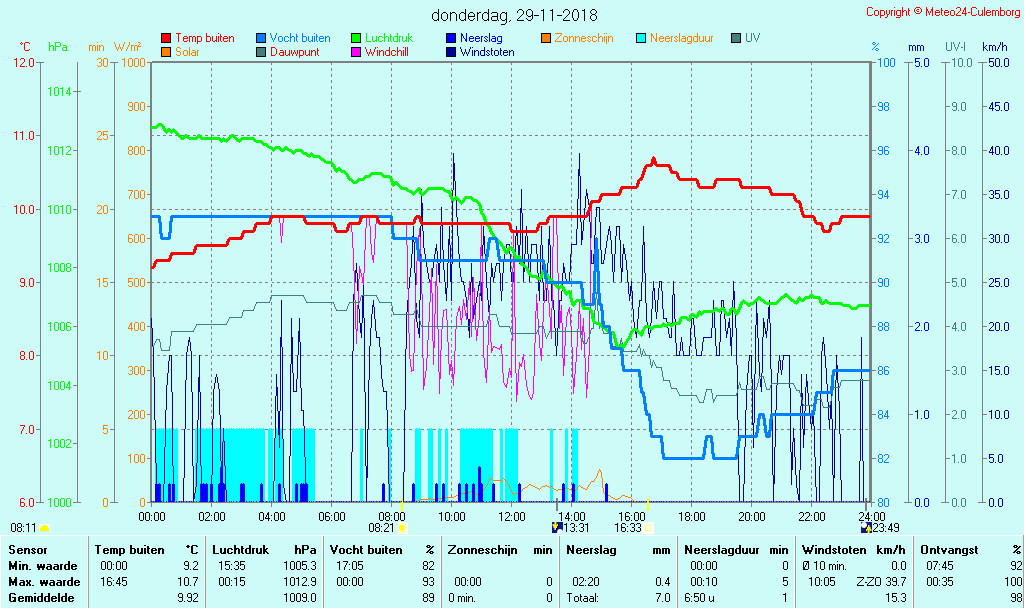
Task: Click the blue Vocht buiten legend square
Action: (x=262, y=38)
